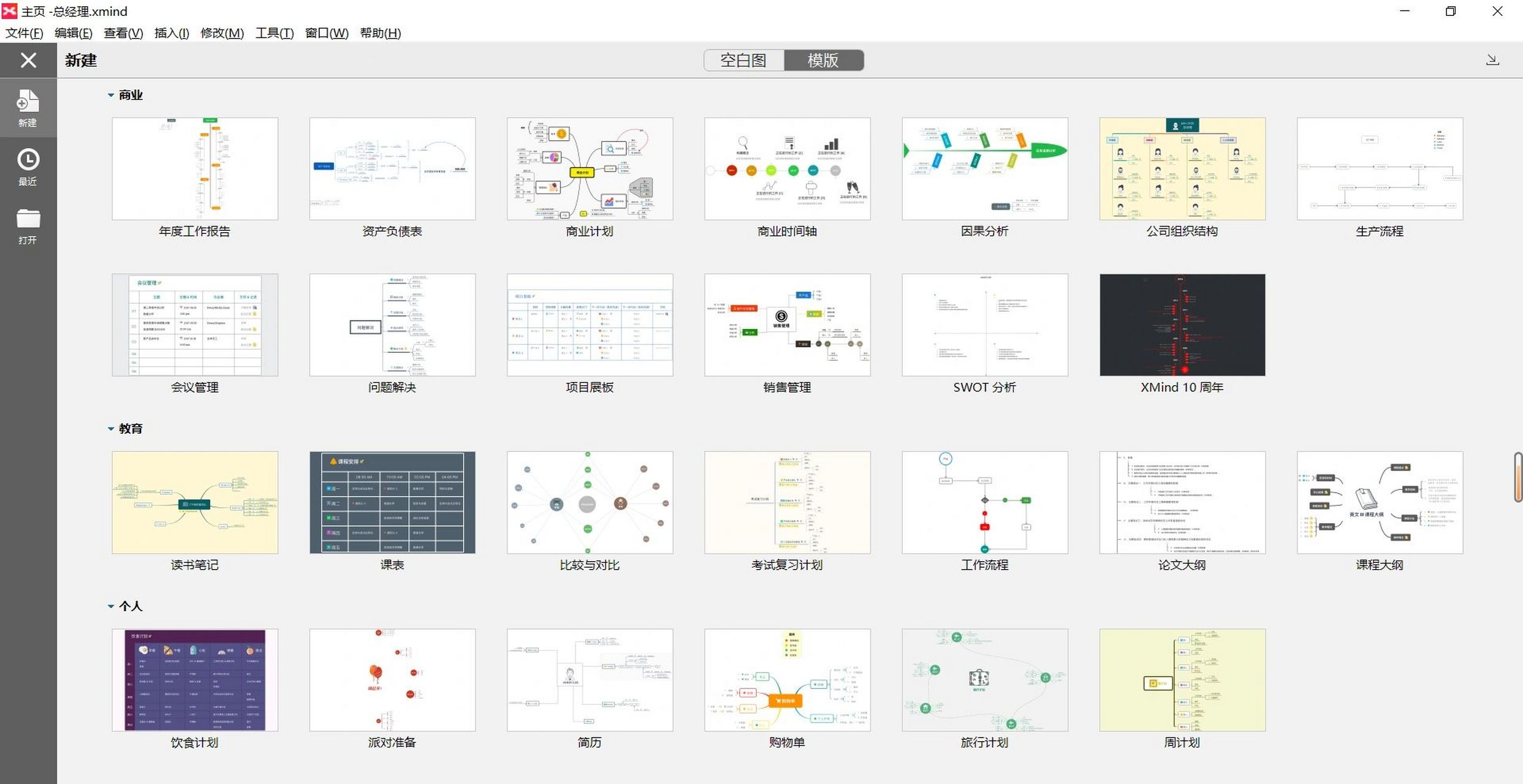
Task: Open the 插入(I) menu
Action: [172, 33]
